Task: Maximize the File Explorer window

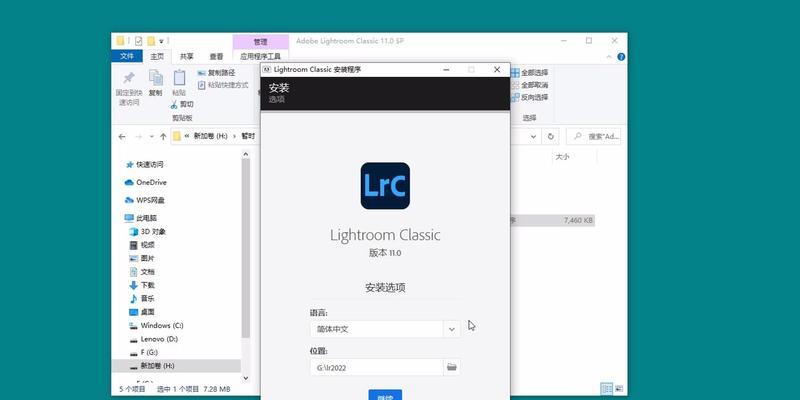Action: tap(589, 41)
